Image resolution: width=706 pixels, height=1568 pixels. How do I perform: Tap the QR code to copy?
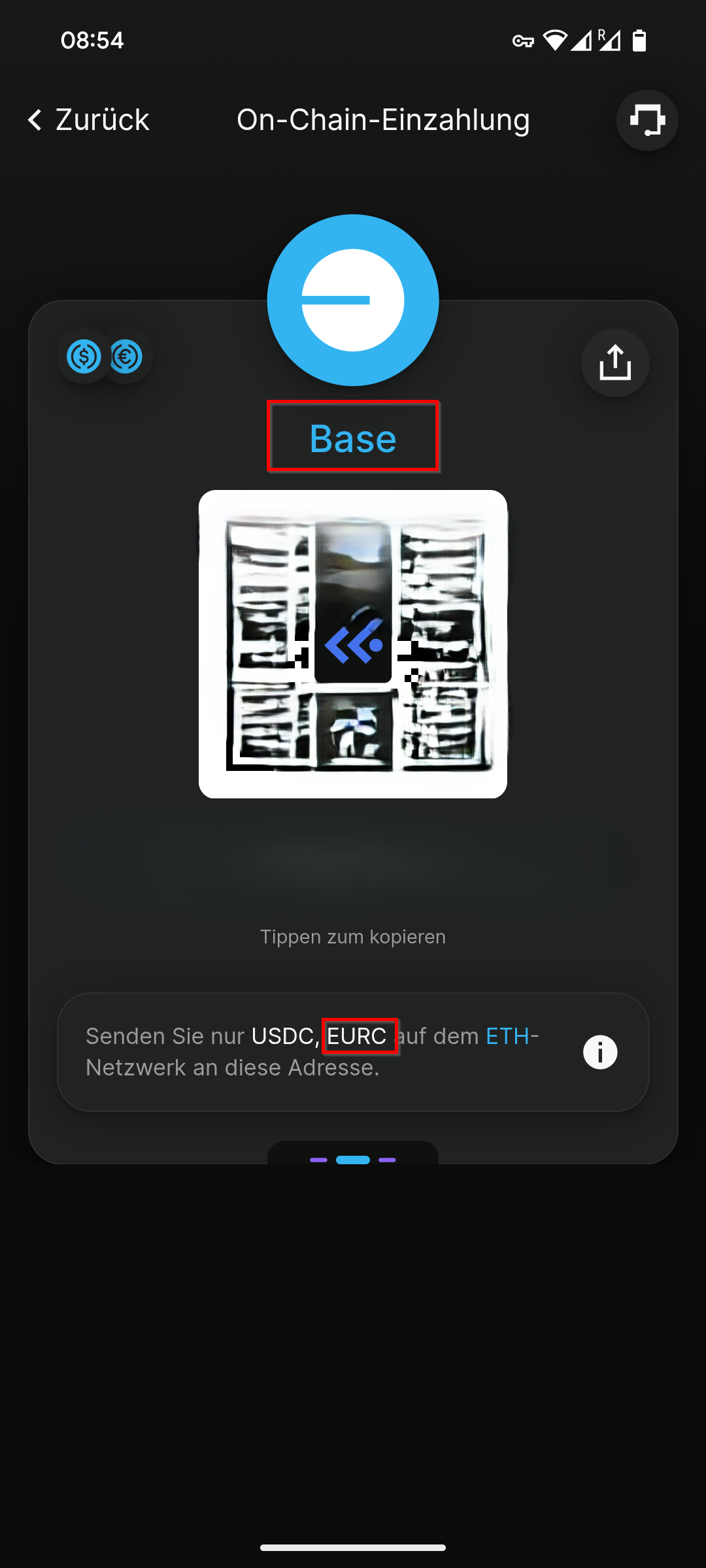(x=353, y=644)
